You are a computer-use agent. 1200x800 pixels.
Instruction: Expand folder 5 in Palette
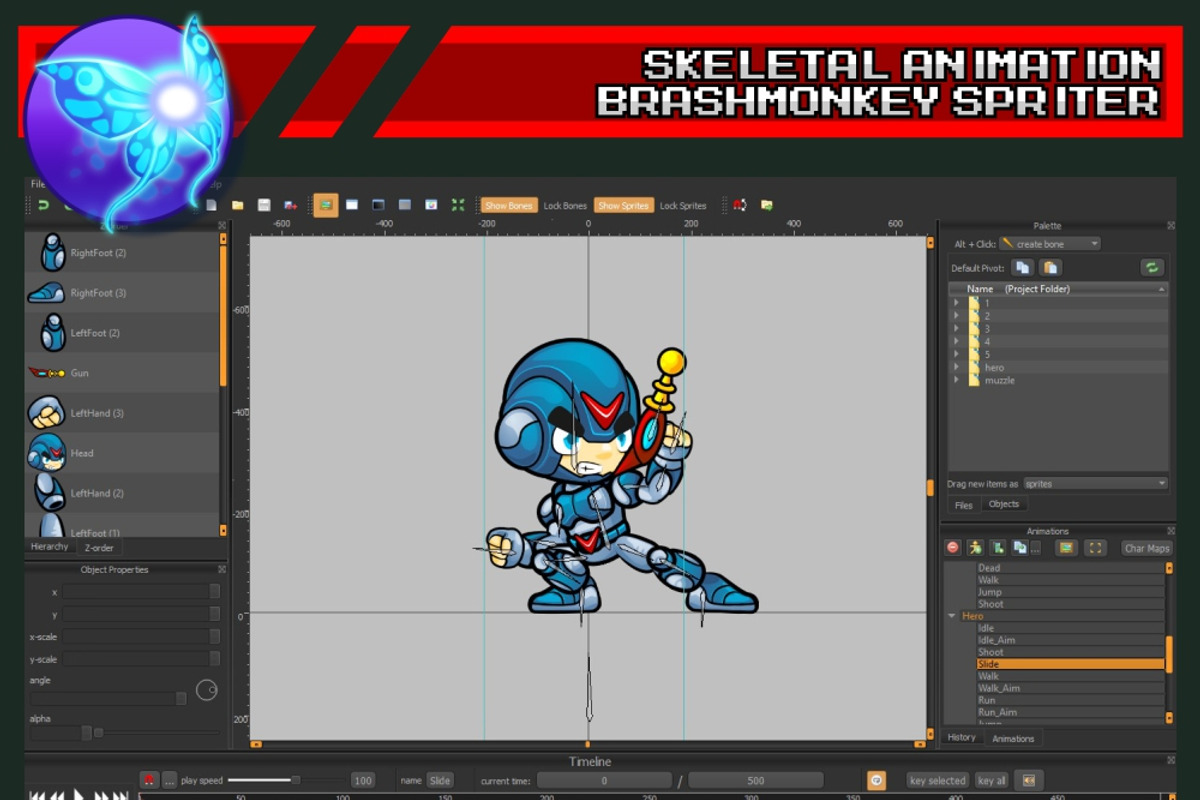click(956, 355)
